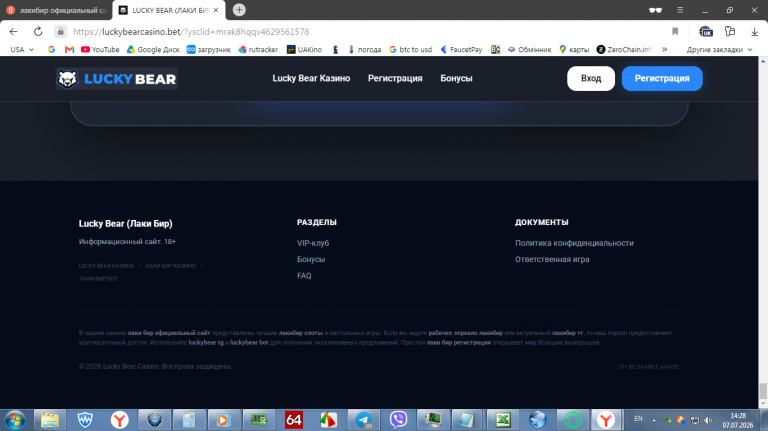
Task: Open the btc to usd bookmark
Action: 411,49
